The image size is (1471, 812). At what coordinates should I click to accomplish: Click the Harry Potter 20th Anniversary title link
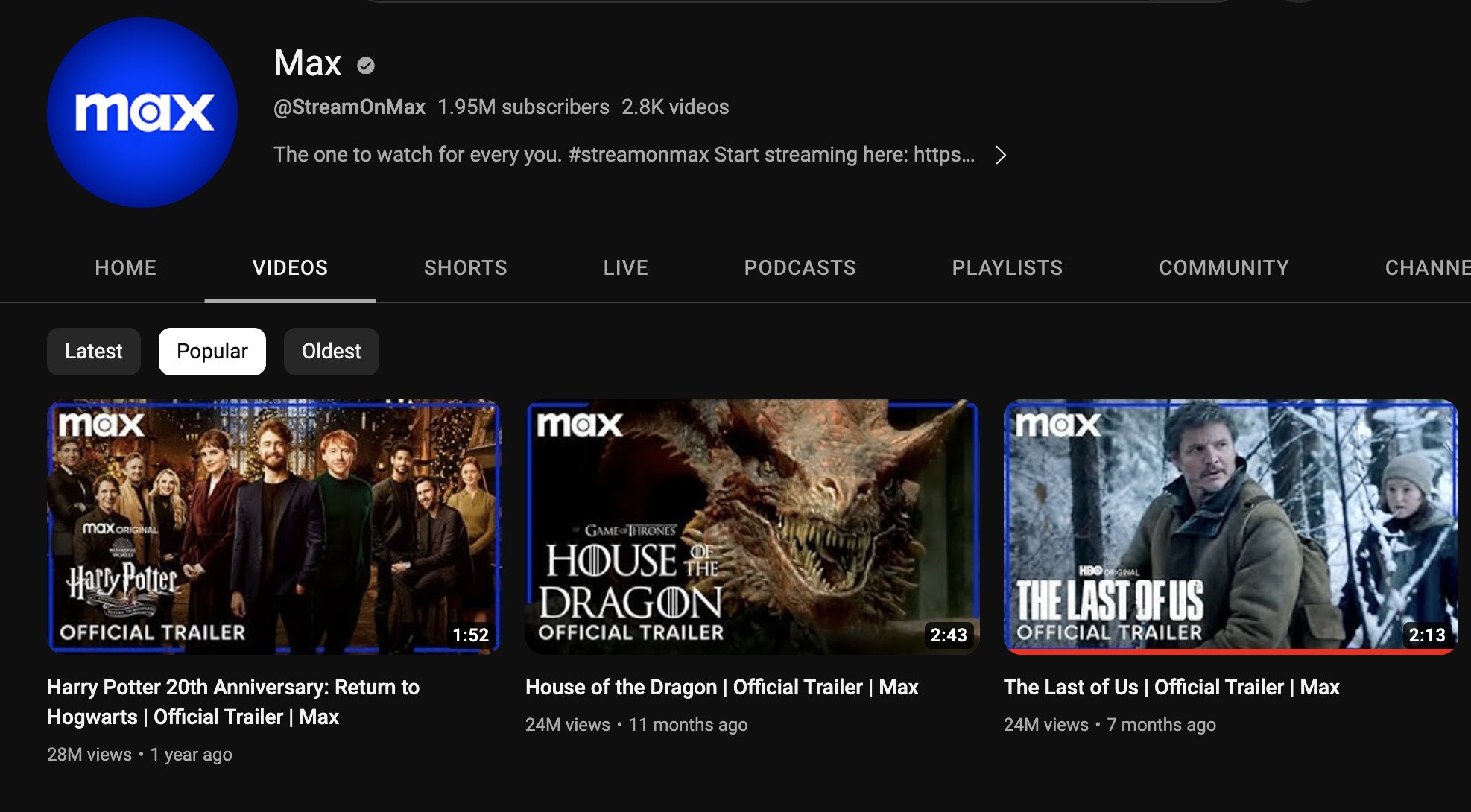(233, 701)
